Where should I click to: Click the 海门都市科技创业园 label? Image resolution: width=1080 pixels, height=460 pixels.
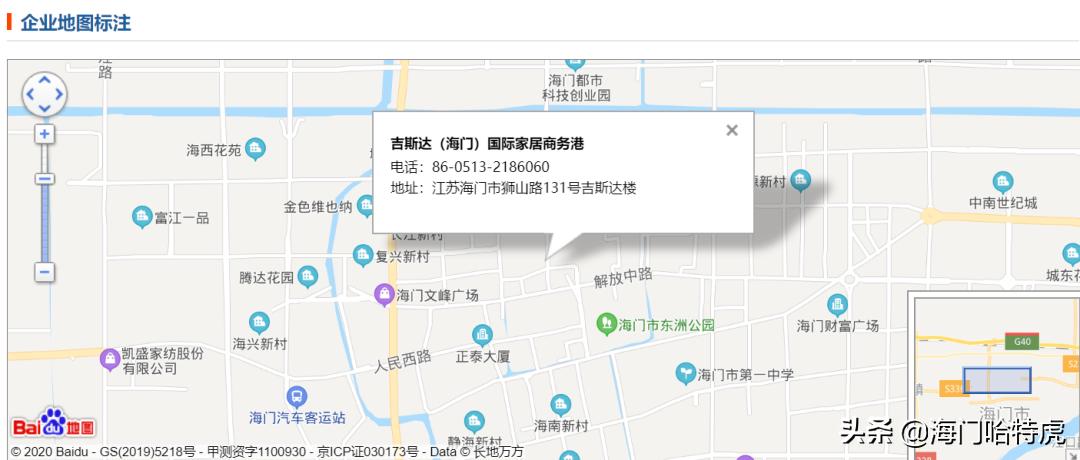576,88
